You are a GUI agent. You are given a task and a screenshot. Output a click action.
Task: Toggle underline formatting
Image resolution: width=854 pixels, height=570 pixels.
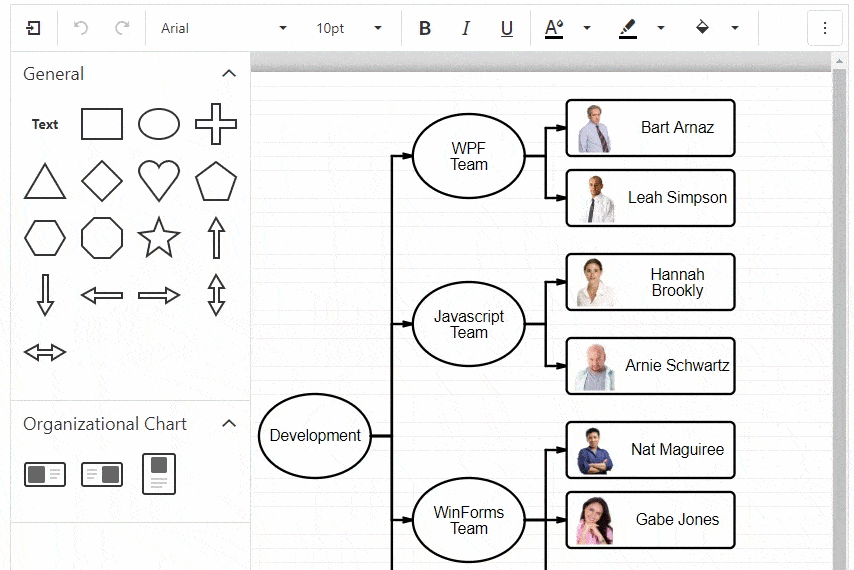[x=507, y=28]
